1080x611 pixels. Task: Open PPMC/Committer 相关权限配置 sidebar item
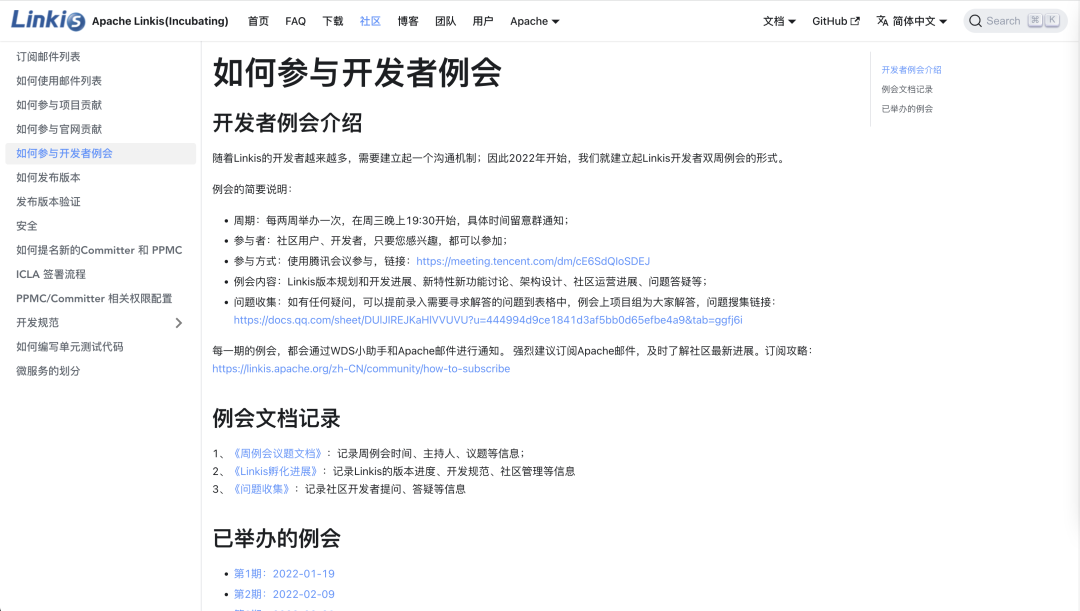coord(101,298)
